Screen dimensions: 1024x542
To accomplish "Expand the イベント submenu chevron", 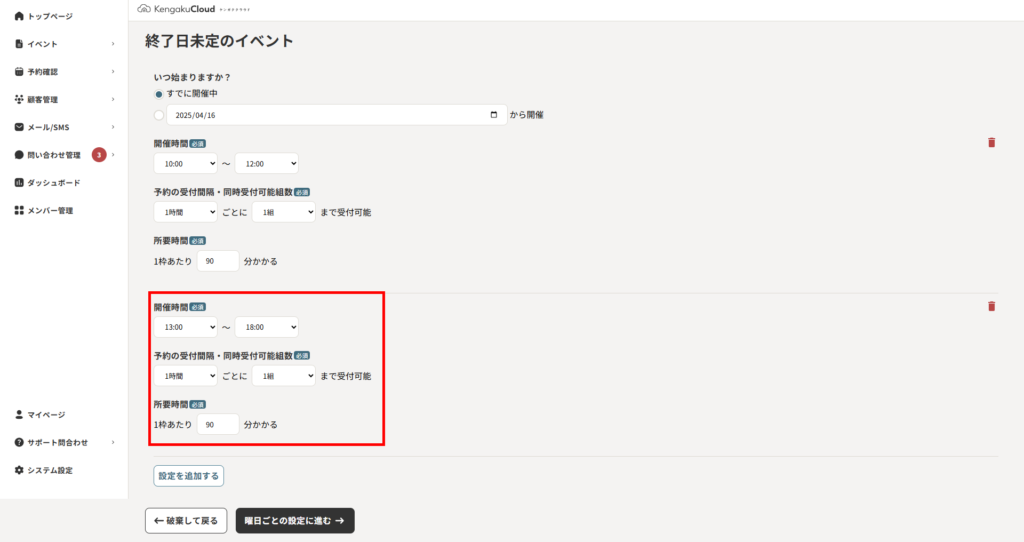I will [x=113, y=44].
